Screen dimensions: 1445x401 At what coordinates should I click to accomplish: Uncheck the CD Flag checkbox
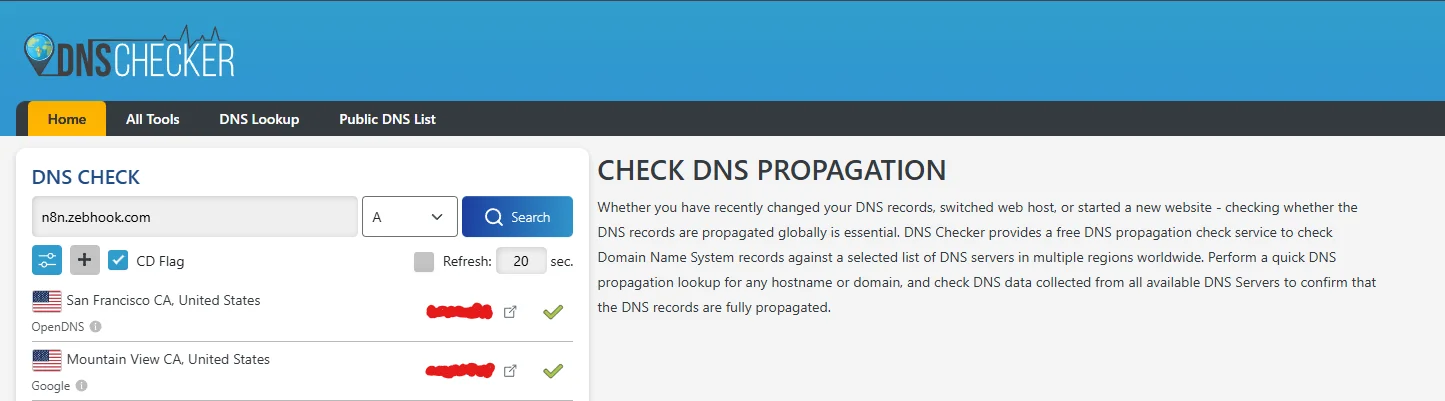118,260
